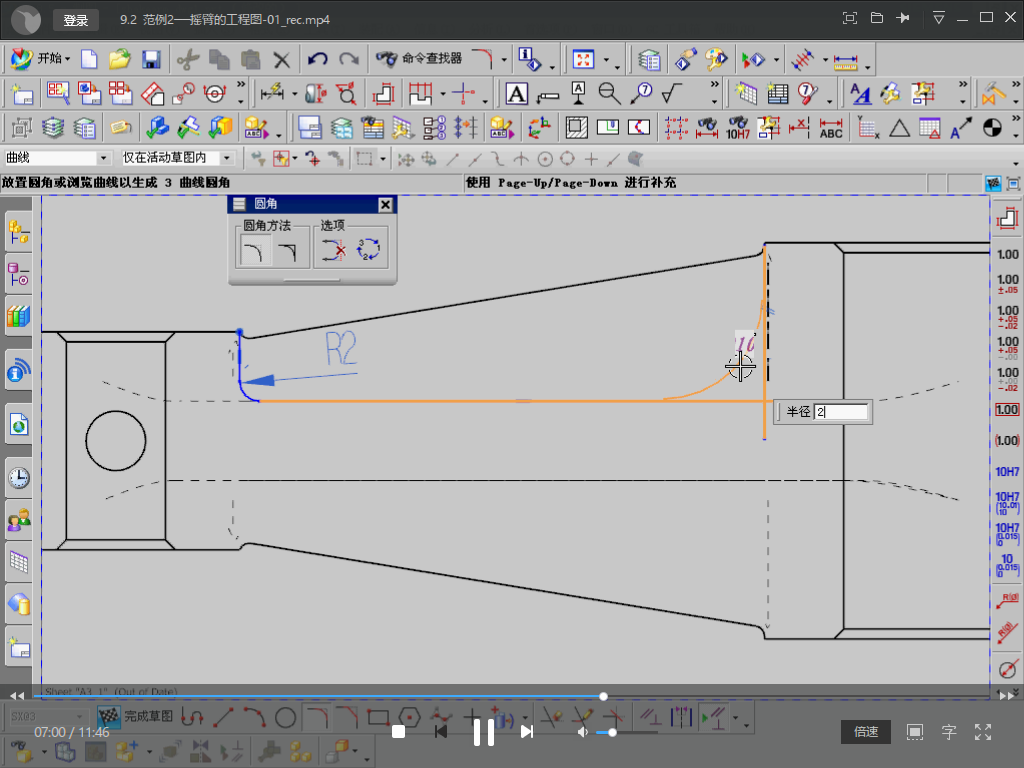Viewport: 1024px width, 768px height.
Task: Click the 10H7 tolerance binoculars icon
Action: (x=738, y=127)
